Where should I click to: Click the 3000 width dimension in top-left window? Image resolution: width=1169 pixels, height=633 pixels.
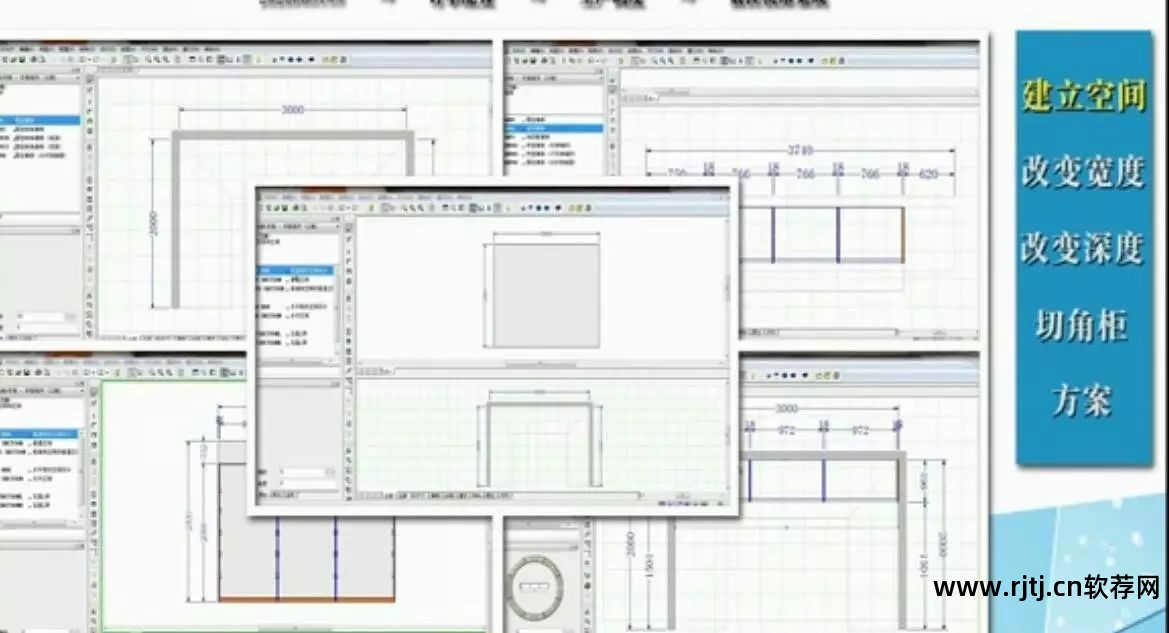[292, 110]
